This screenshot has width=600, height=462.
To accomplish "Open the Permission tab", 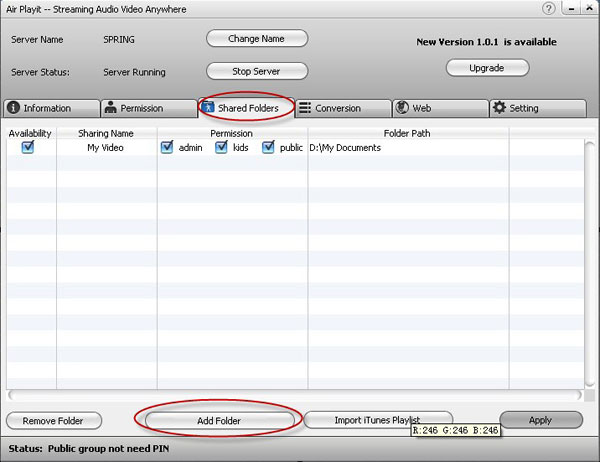I will tap(149, 108).
